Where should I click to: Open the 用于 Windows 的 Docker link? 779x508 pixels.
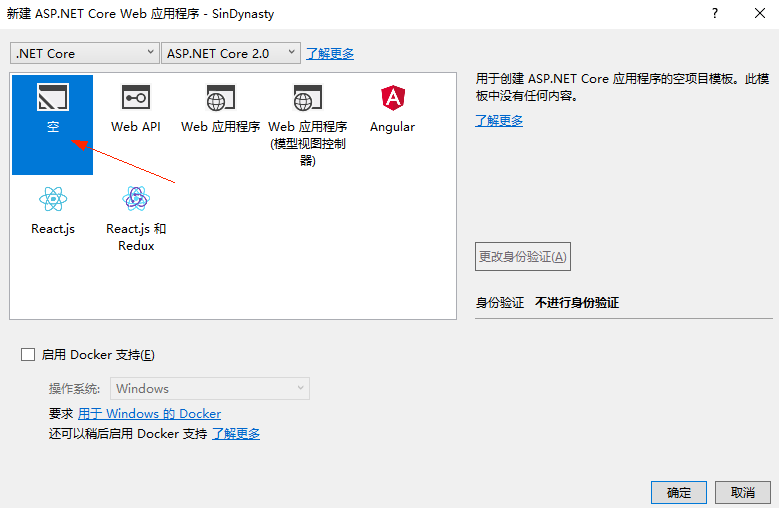[x=149, y=414]
